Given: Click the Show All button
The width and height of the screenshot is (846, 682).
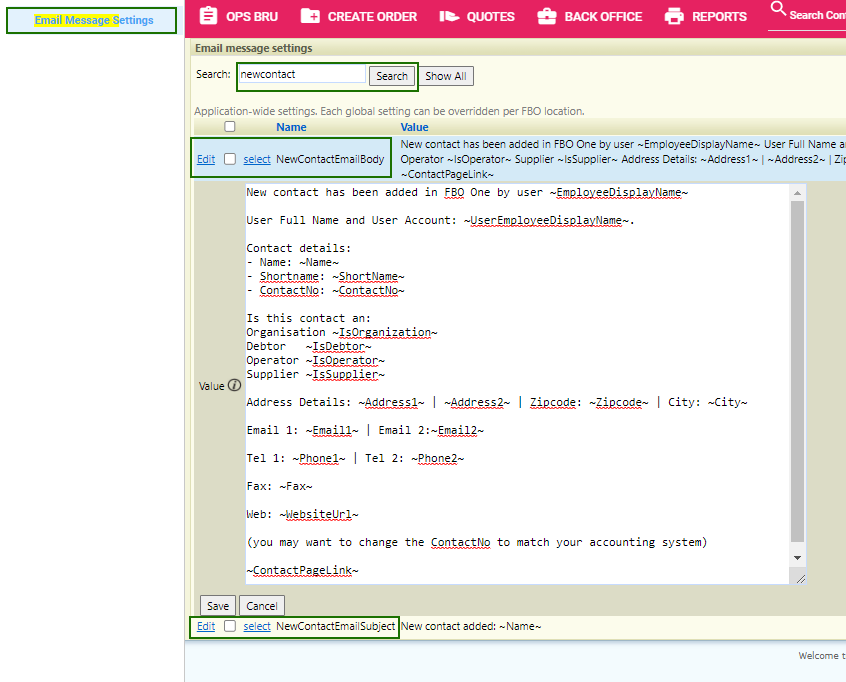Looking at the screenshot, I should [x=446, y=76].
